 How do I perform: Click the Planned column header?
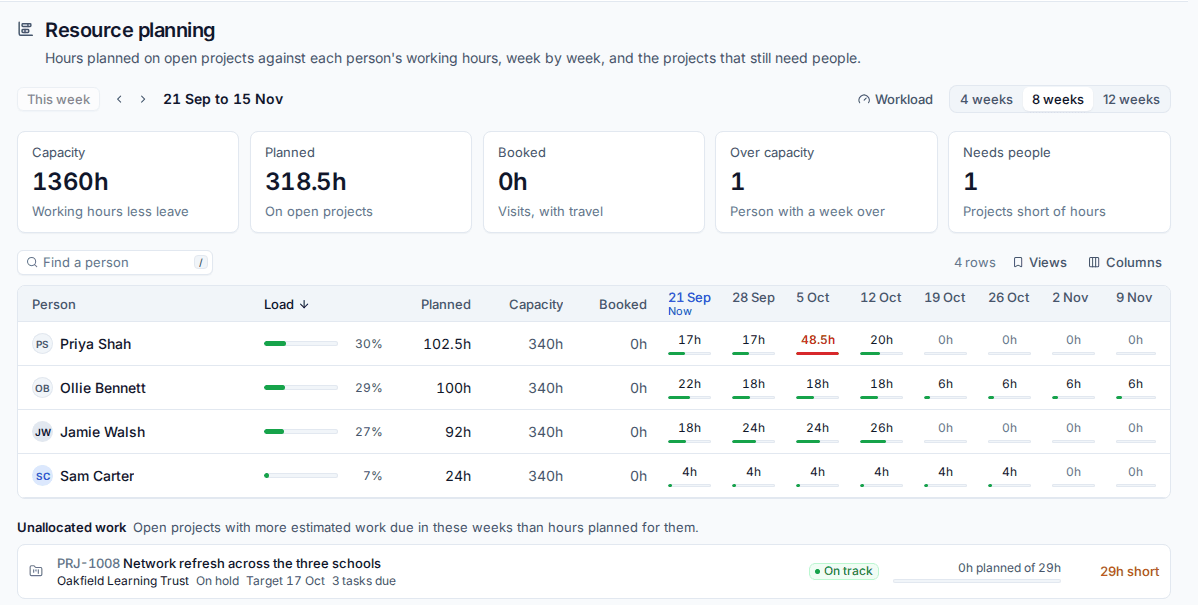pos(445,304)
